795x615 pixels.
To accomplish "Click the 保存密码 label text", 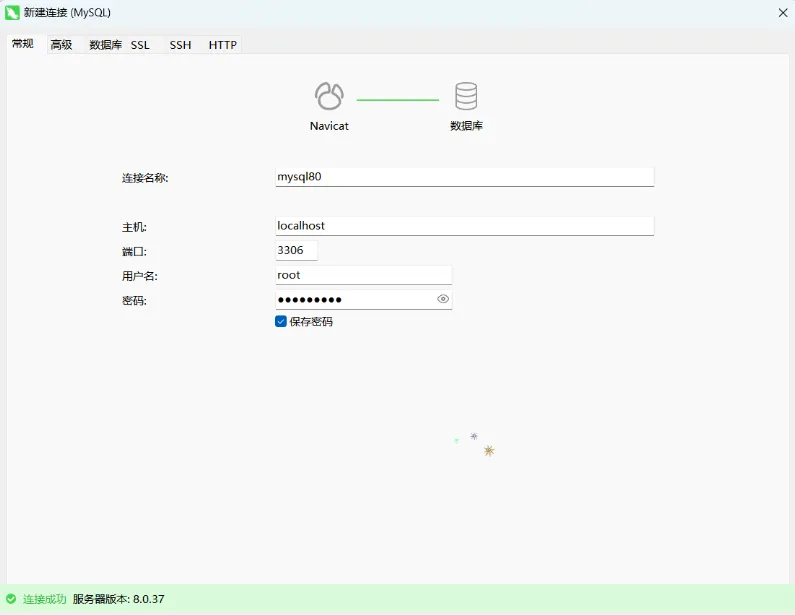I will click(311, 322).
